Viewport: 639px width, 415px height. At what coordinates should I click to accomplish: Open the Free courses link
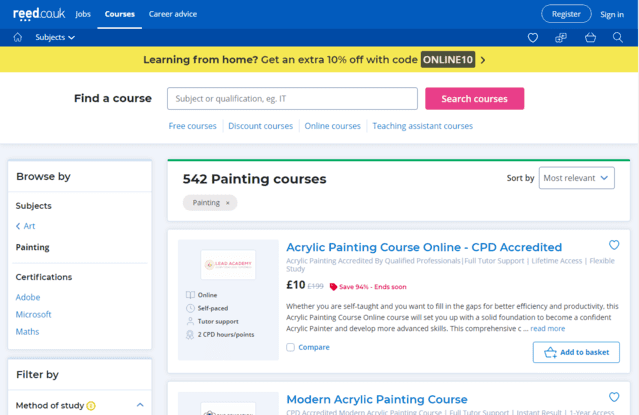point(192,126)
